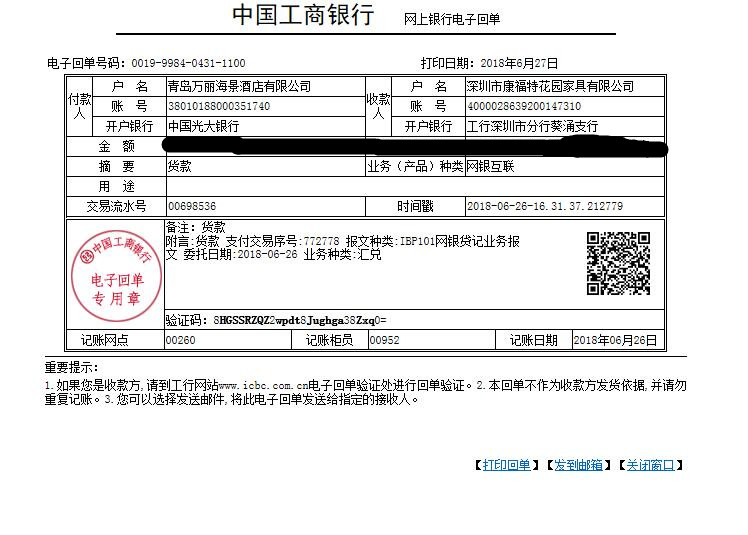The width and height of the screenshot is (748, 535).
Task: Click the 记账柜员 label
Action: click(330, 340)
